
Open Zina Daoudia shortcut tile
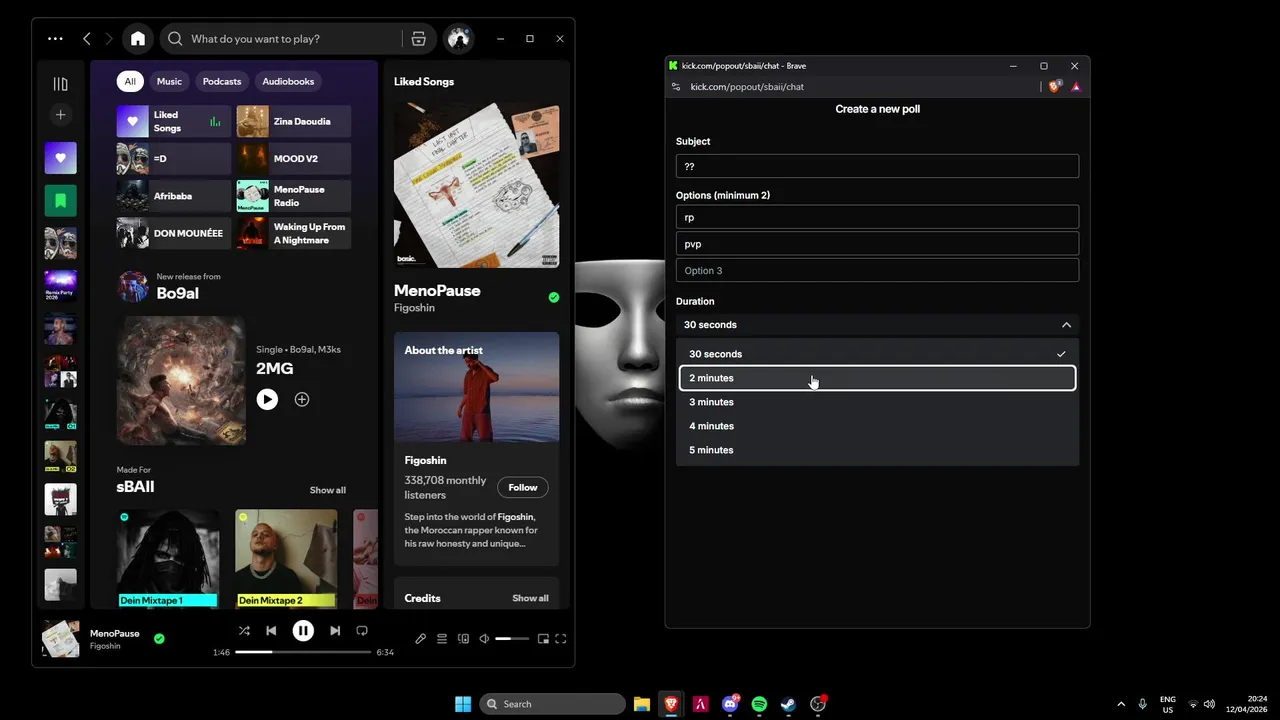[x=294, y=121]
